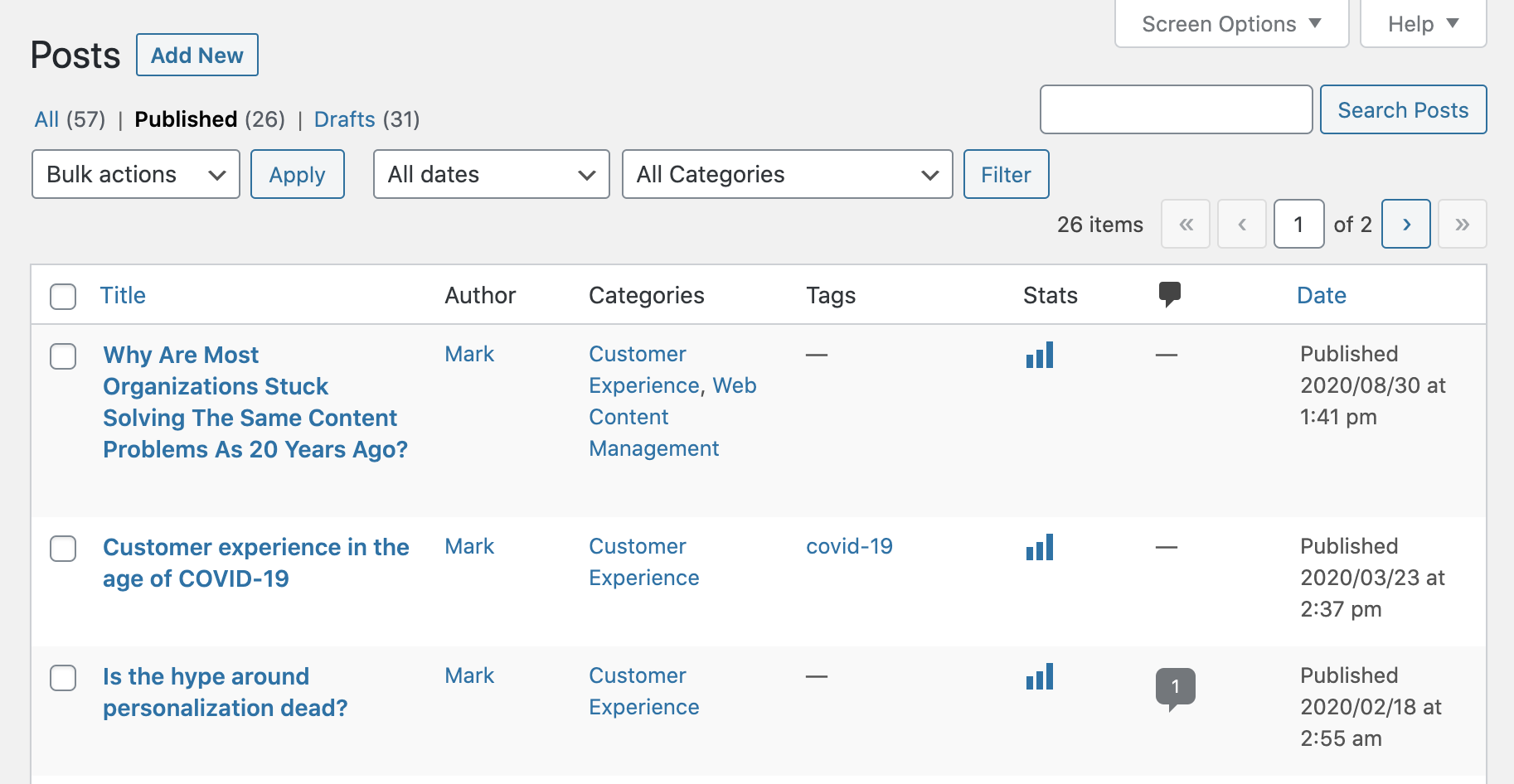Open the 'Why Are Most Organizations Stuck' post

[255, 402]
